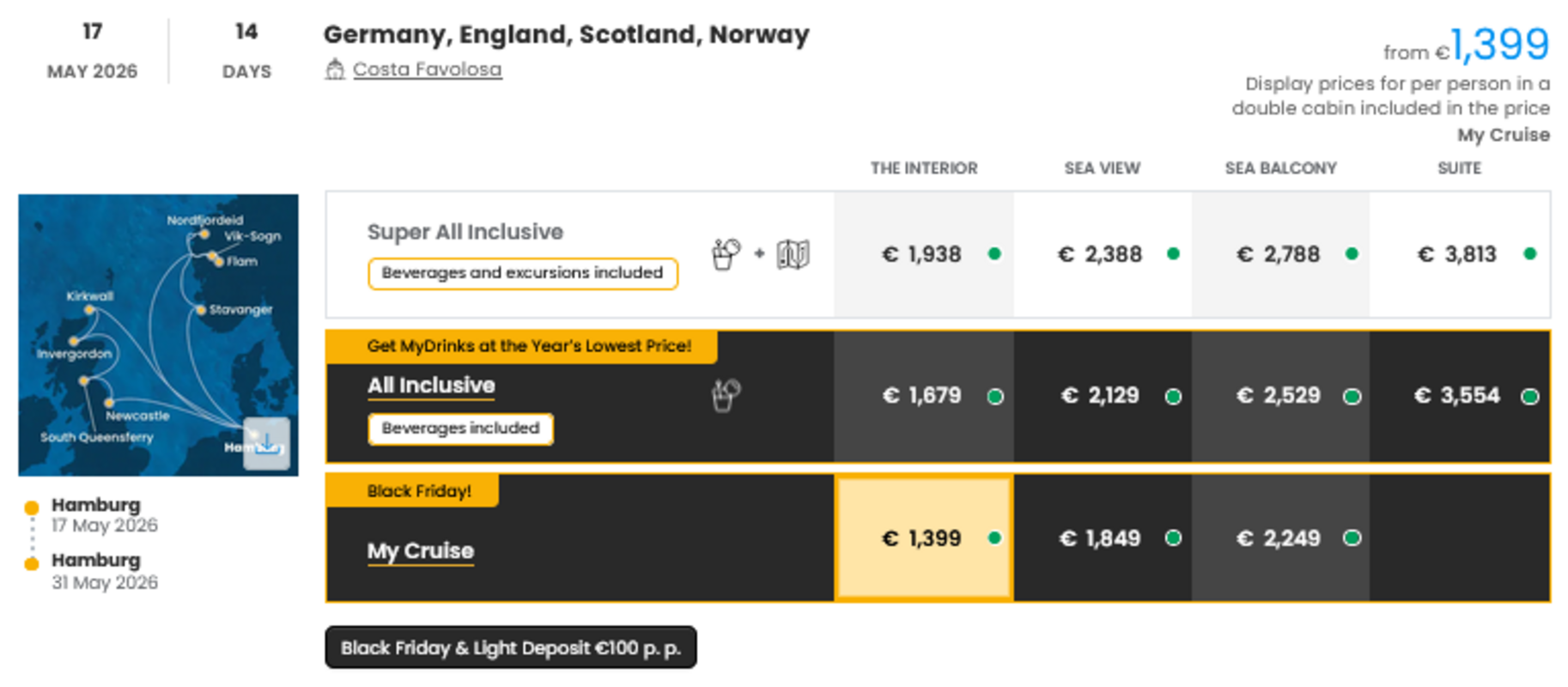Click the Super All Inclusive package title
This screenshot has width=1568, height=687.
[x=465, y=232]
